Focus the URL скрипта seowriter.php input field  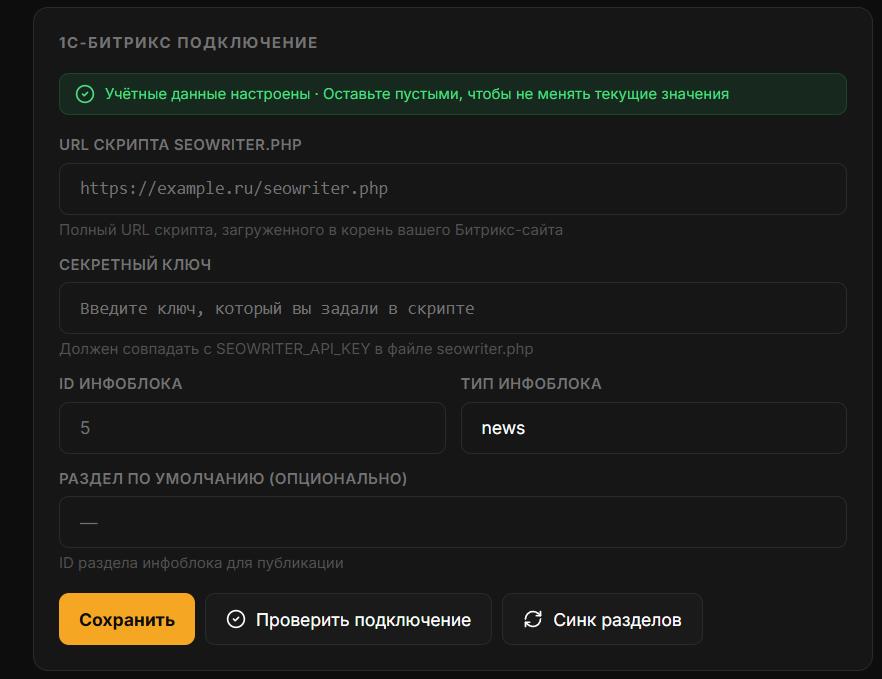pos(453,188)
